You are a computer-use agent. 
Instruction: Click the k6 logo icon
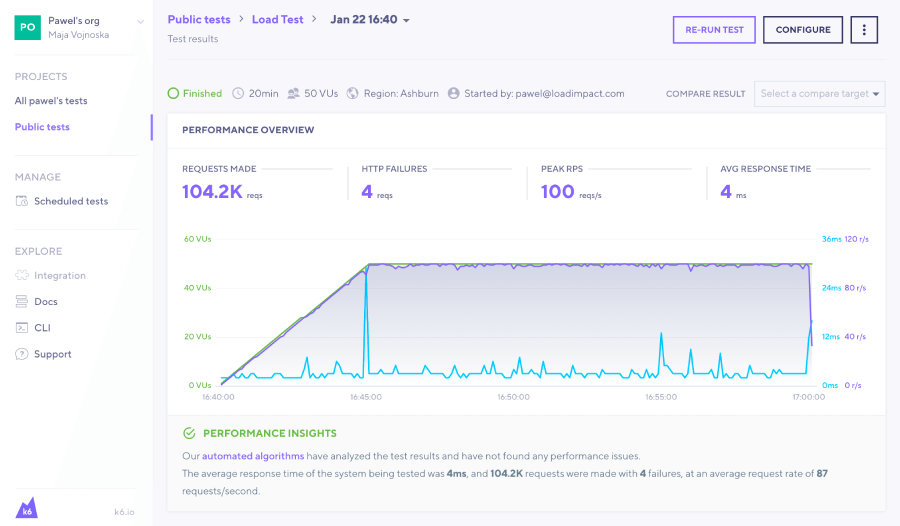point(27,507)
